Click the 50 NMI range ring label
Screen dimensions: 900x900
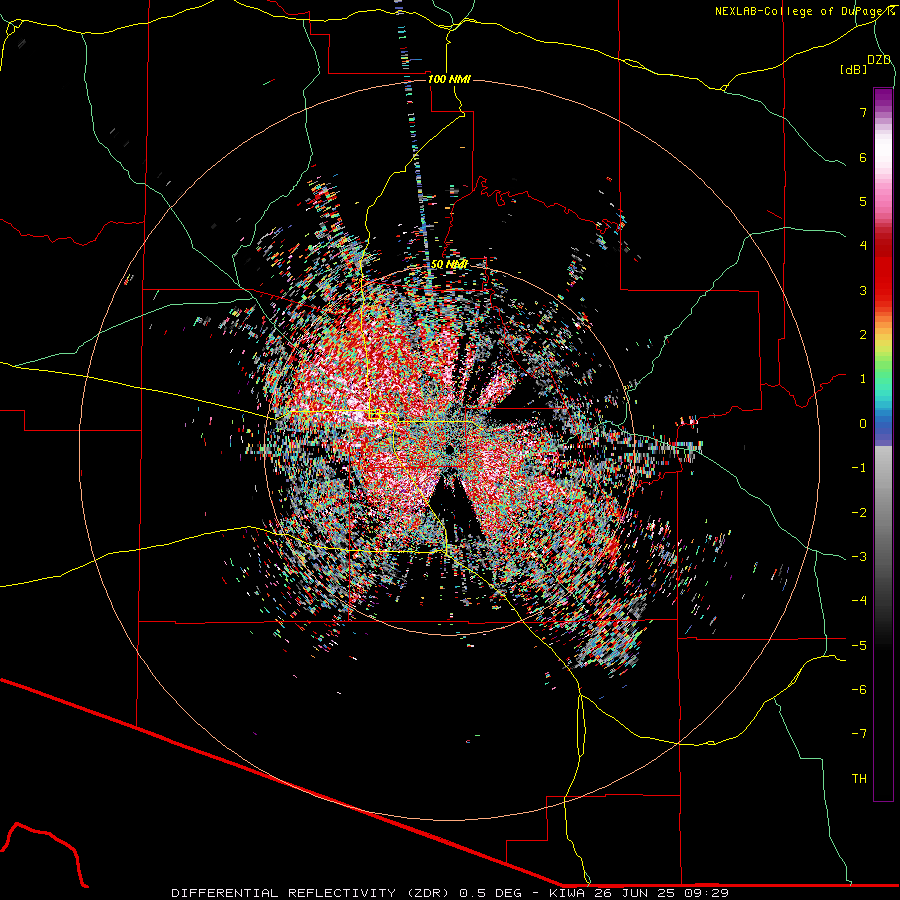pos(449,265)
